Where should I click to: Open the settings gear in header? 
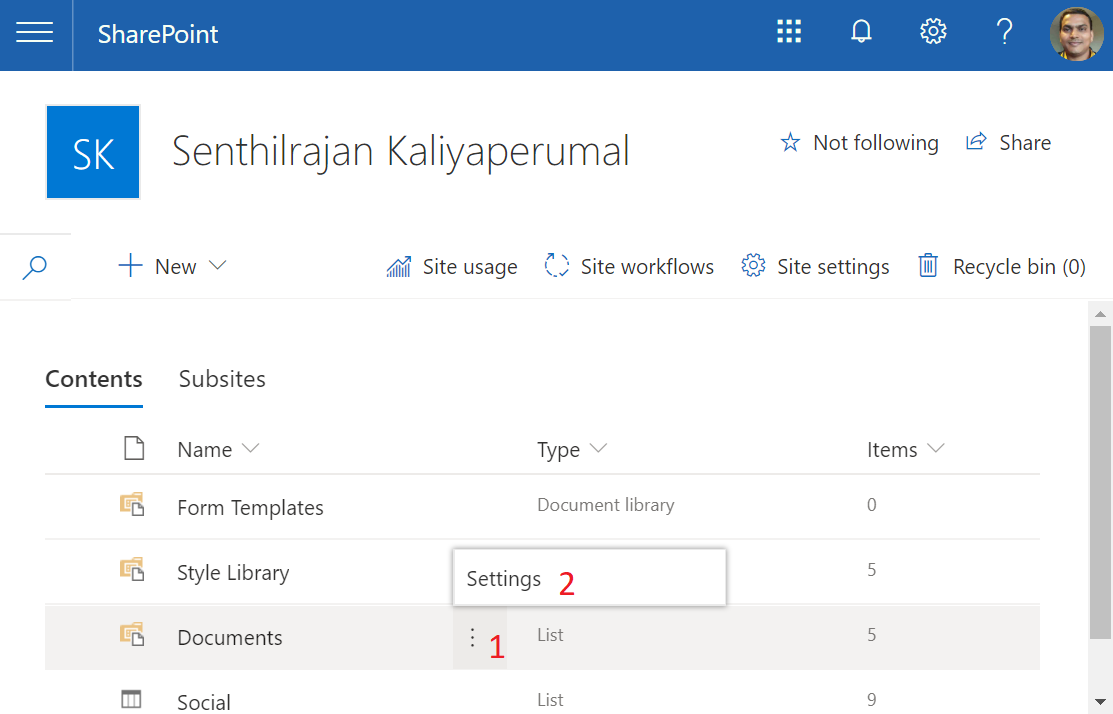tap(933, 33)
